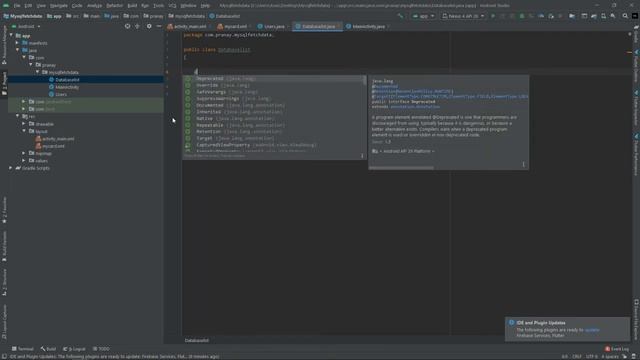Hide the project panel with minus icon
640x360 pixels.
[x=159, y=26]
